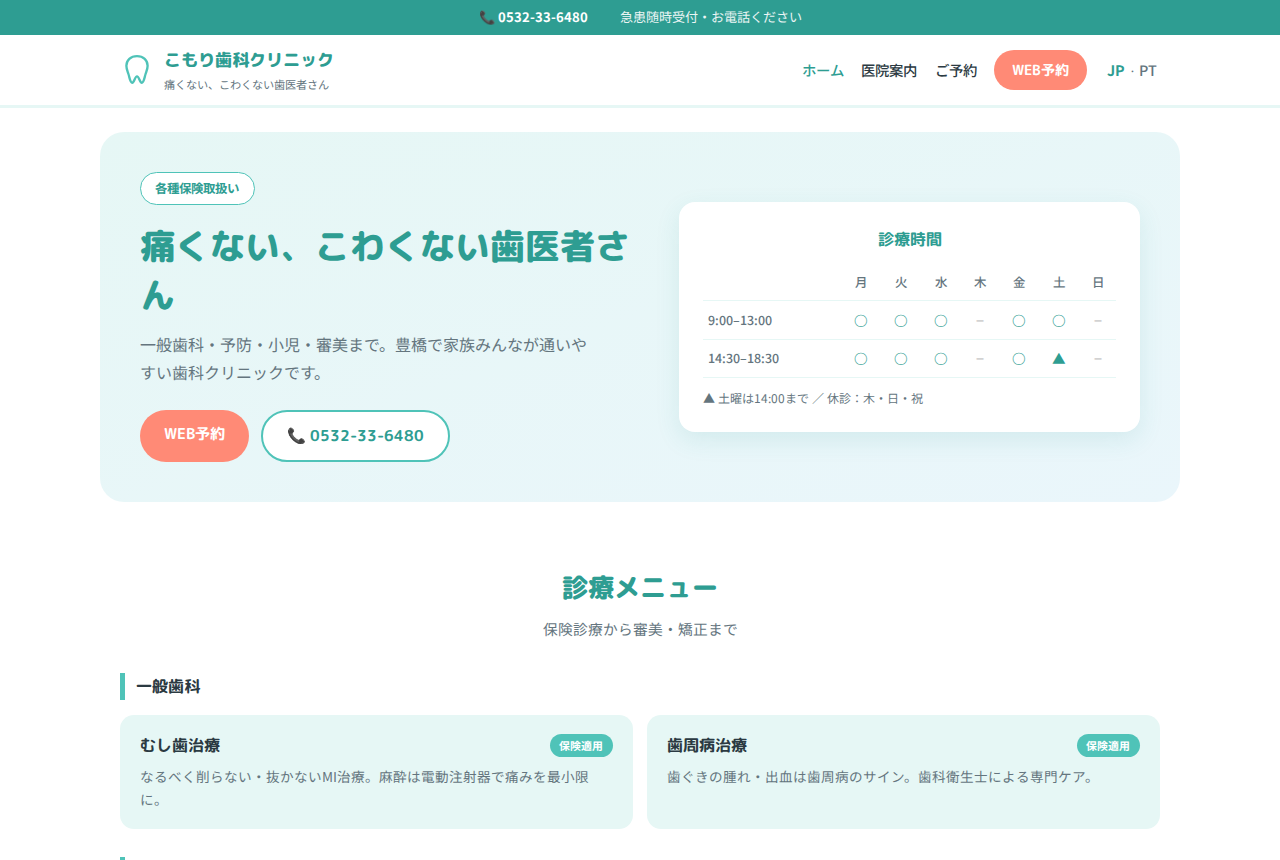Image resolution: width=1280 pixels, height=860 pixels.
Task: Click 保険適用 badge on むし歯治療 card
Action: pyautogui.click(x=581, y=746)
